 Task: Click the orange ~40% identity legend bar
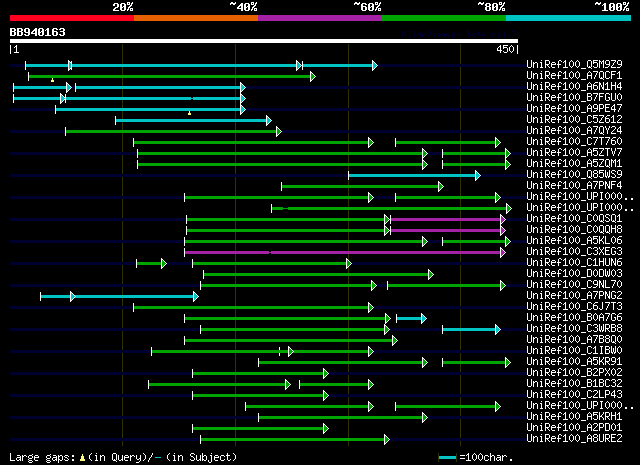point(196,18)
